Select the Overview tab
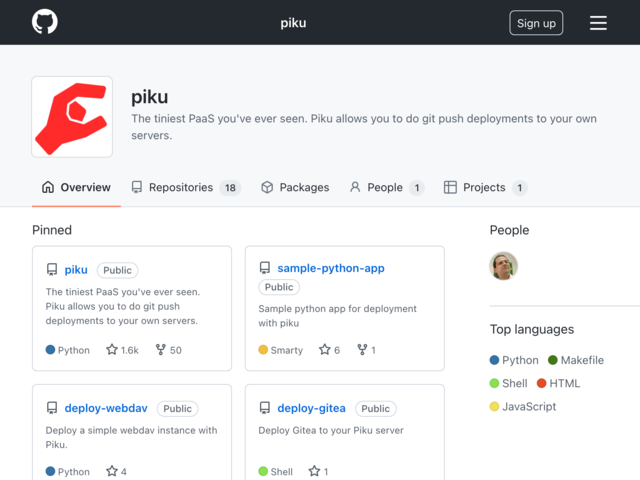 coord(76,187)
